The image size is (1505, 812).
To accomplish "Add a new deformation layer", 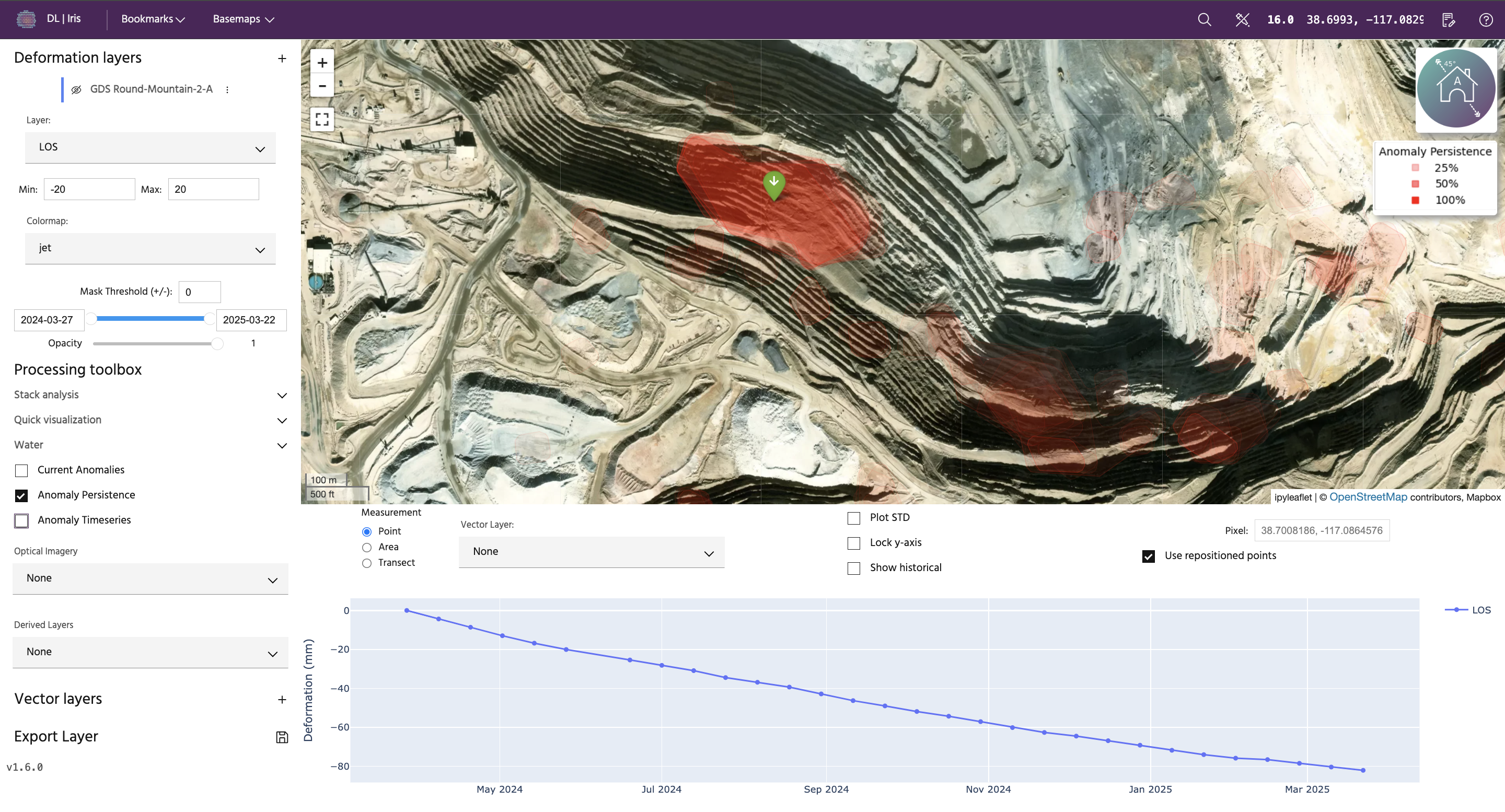I will point(282,58).
